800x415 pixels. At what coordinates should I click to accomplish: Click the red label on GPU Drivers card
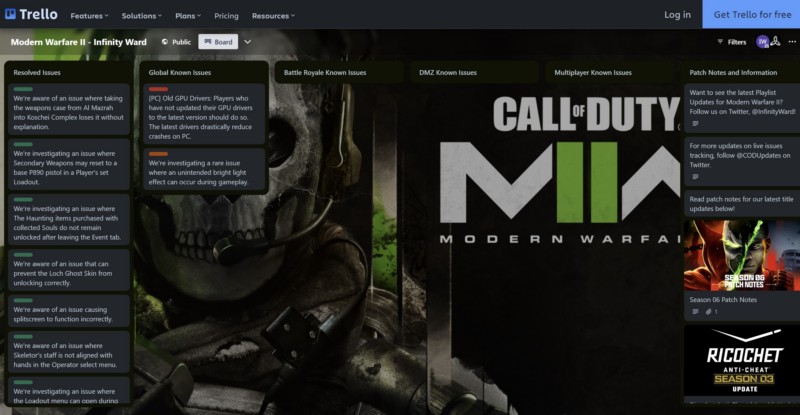coord(158,89)
